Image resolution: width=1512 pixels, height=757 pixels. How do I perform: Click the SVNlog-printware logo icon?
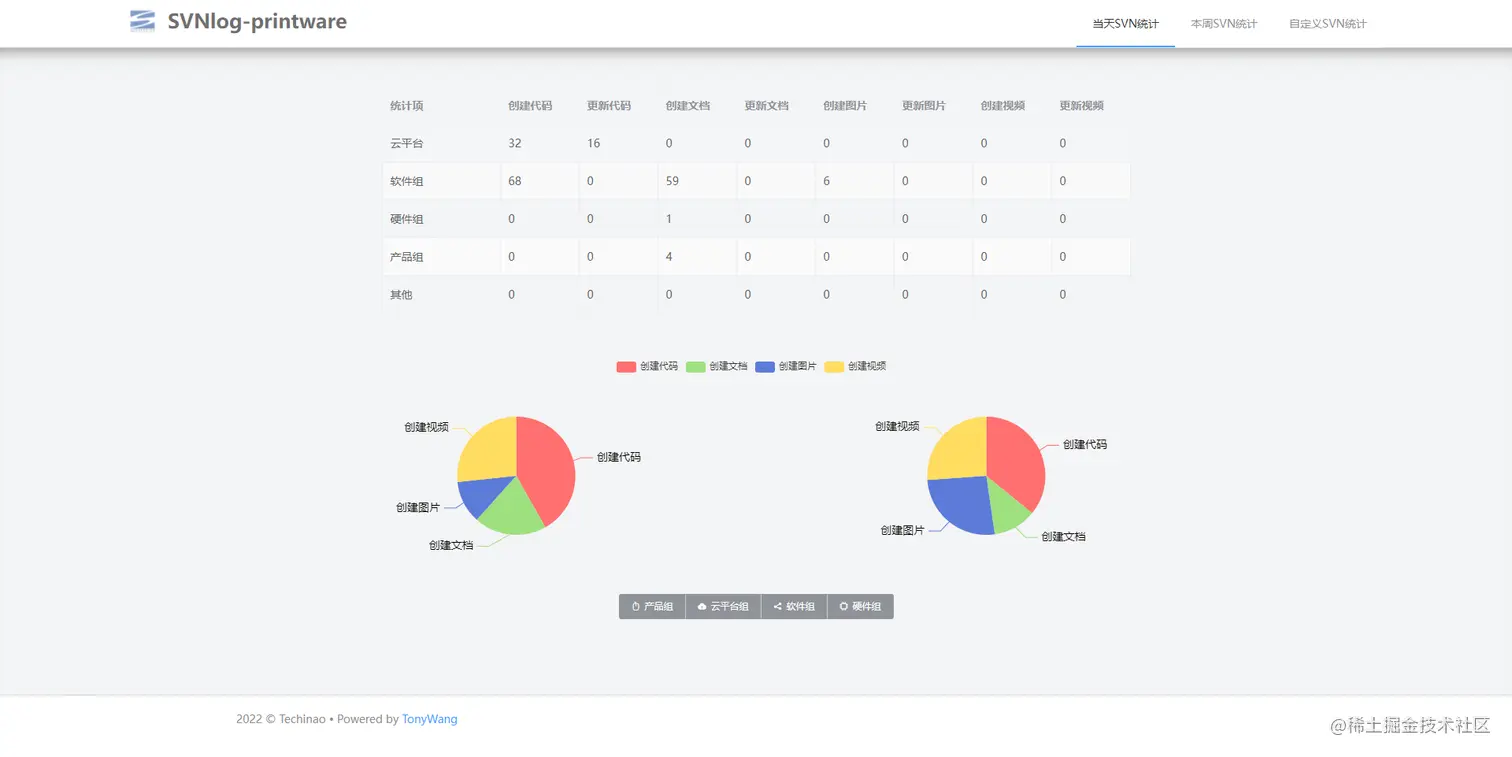click(143, 21)
